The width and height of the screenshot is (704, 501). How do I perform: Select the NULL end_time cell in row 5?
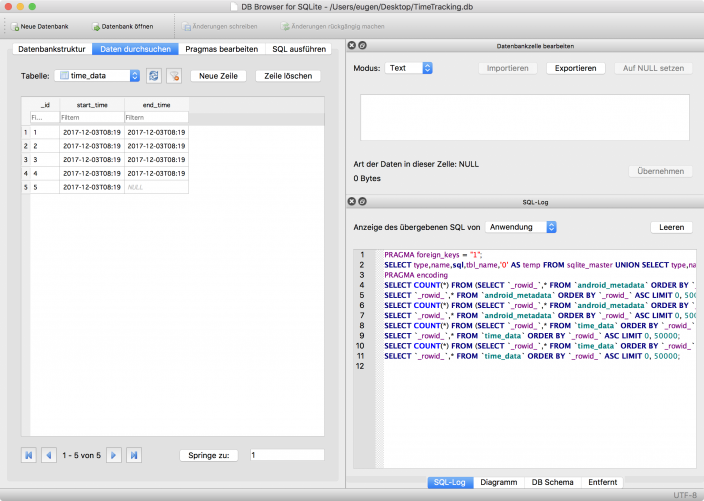click(155, 187)
